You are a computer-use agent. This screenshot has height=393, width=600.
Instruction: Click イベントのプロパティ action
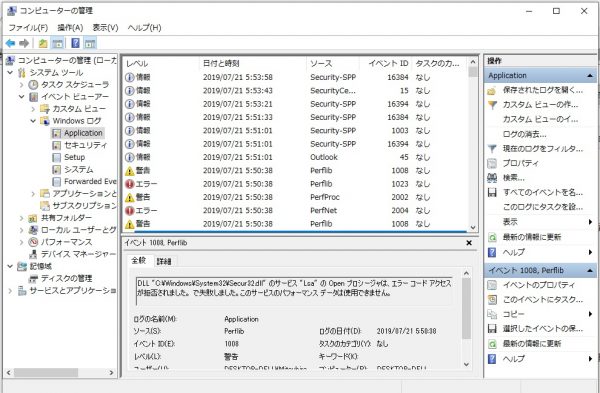(538, 285)
